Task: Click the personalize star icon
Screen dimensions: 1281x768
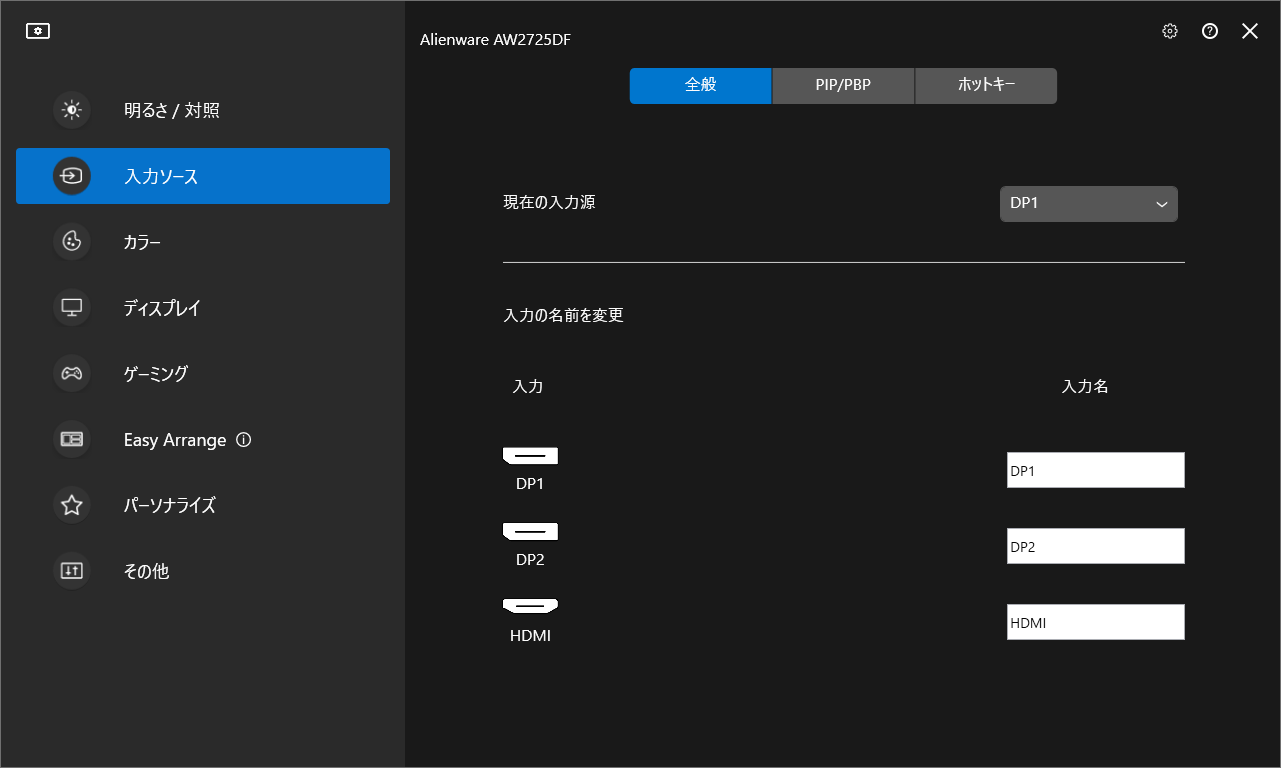Action: coord(72,505)
